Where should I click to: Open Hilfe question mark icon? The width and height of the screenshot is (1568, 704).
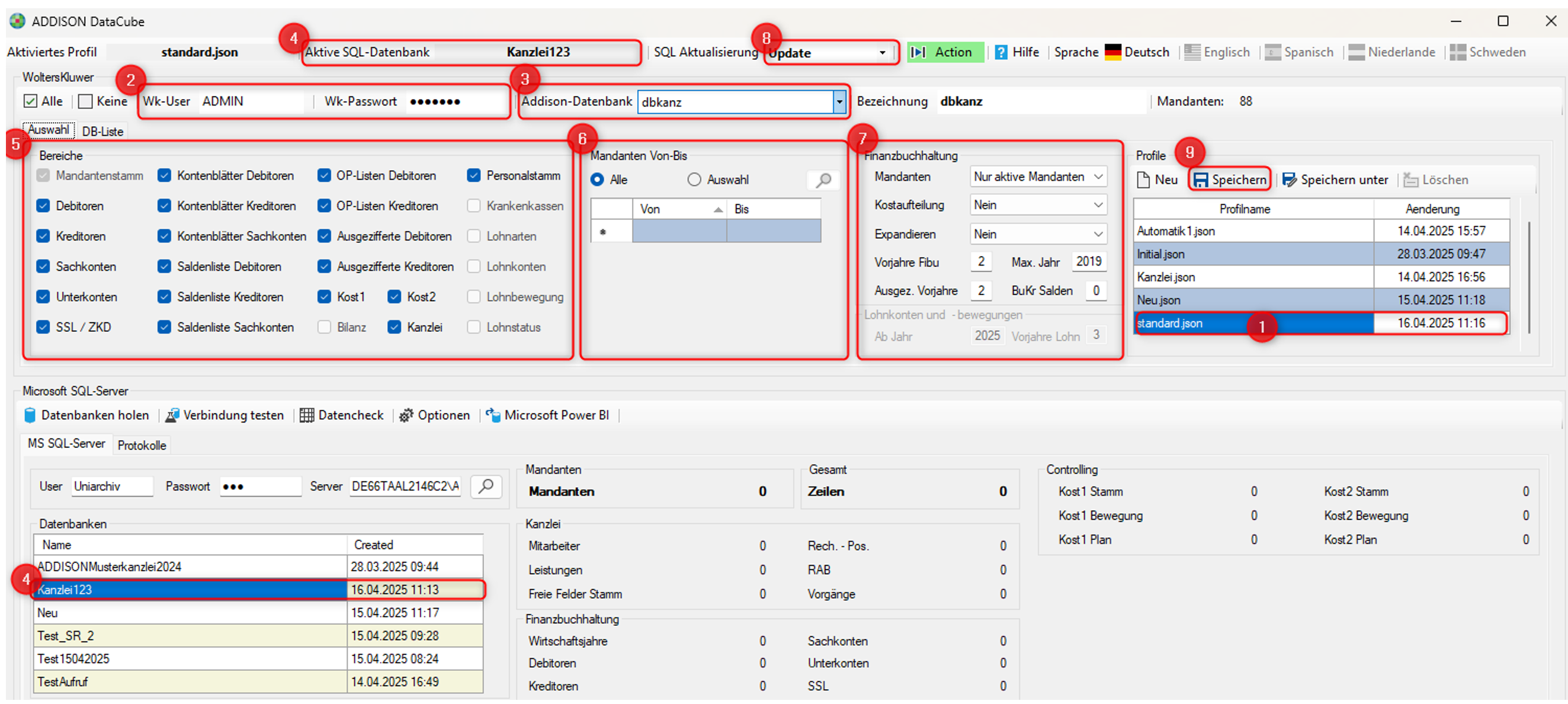coord(1001,52)
